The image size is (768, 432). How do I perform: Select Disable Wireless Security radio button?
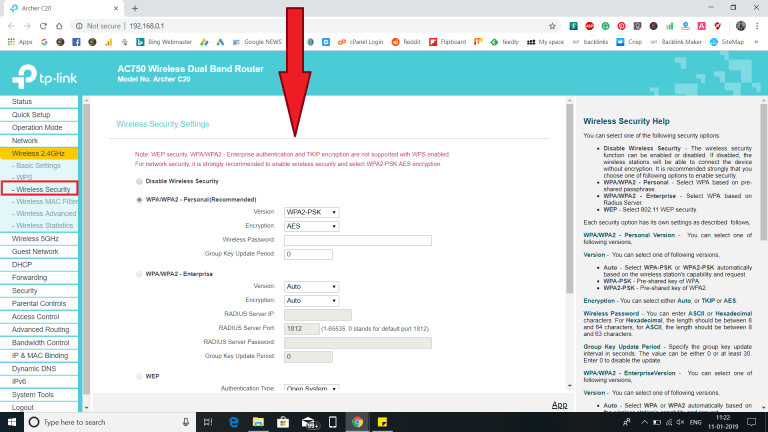click(x=138, y=181)
